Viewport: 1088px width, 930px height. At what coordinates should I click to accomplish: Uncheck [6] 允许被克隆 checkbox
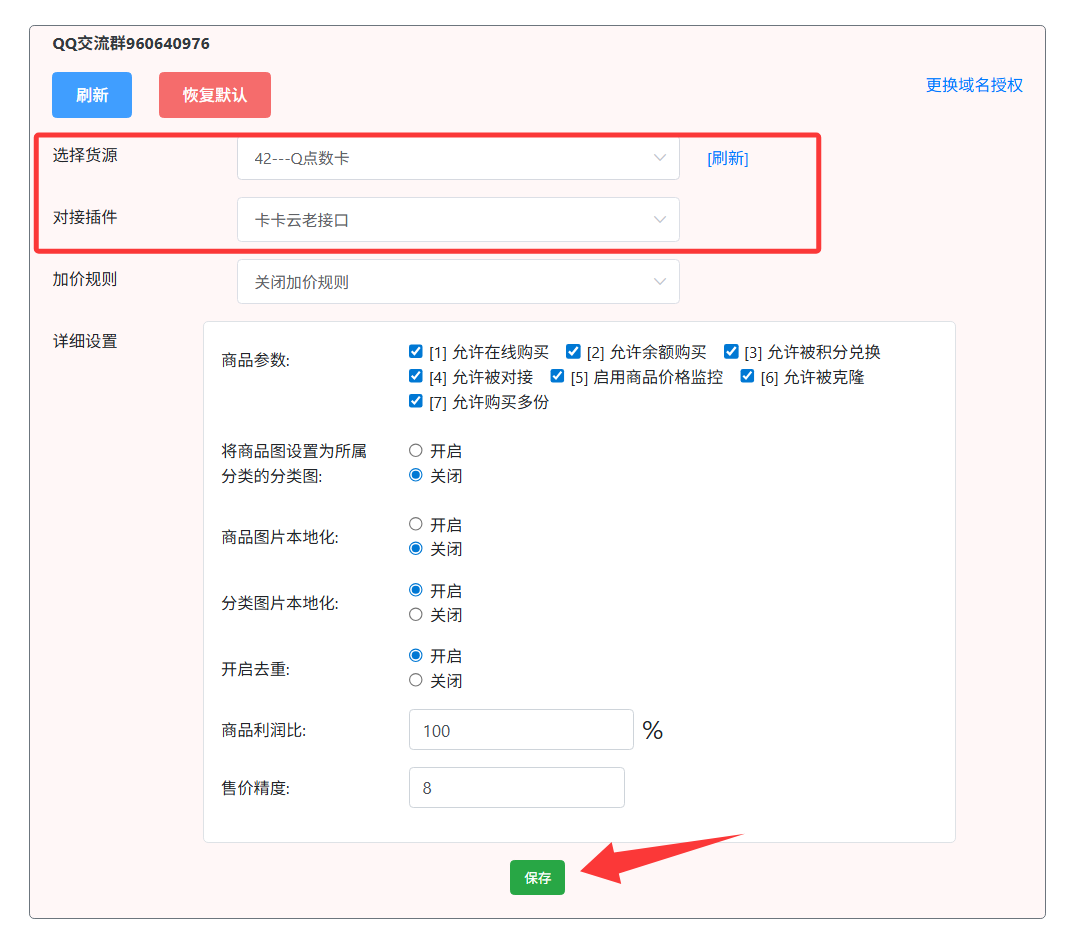(747, 377)
